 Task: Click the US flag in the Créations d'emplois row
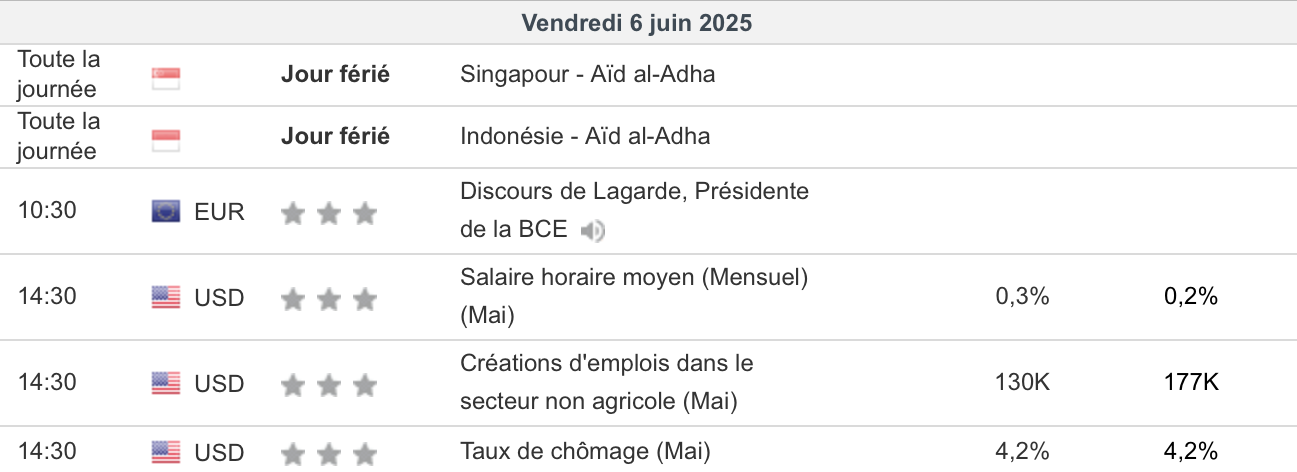pyautogui.click(x=166, y=383)
